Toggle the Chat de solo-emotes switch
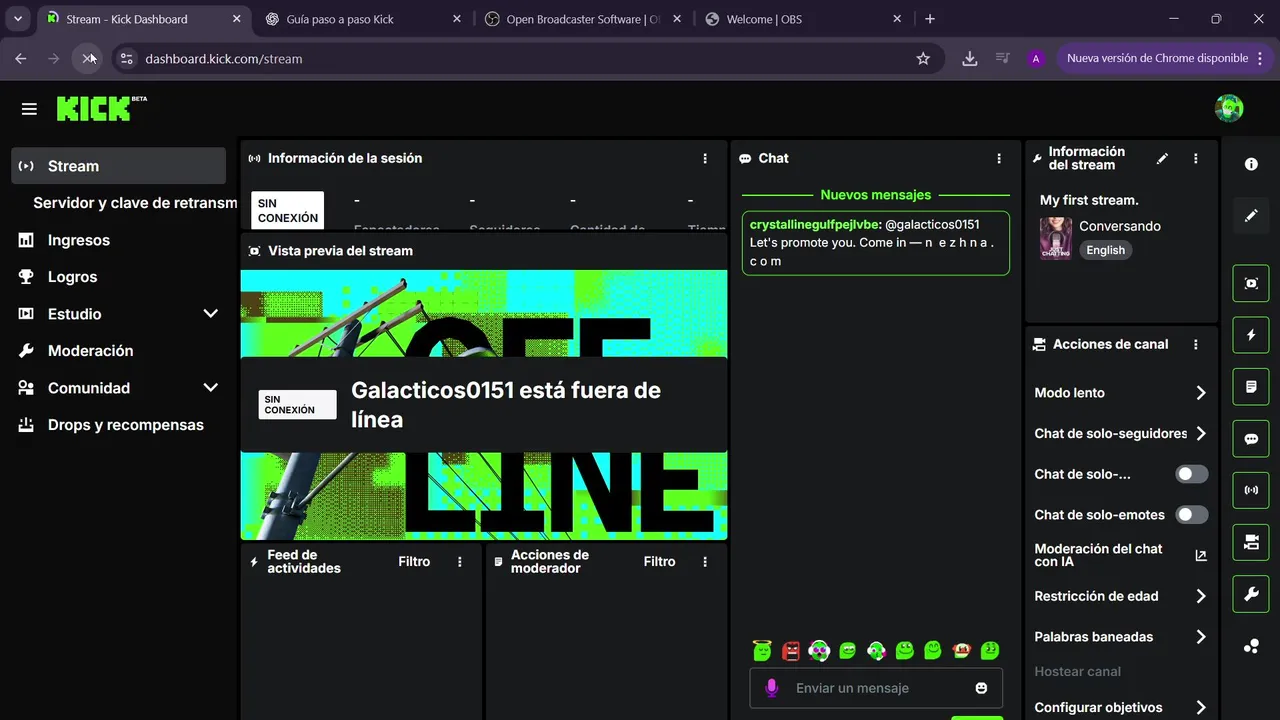Viewport: 1280px width, 720px height. click(x=1191, y=515)
